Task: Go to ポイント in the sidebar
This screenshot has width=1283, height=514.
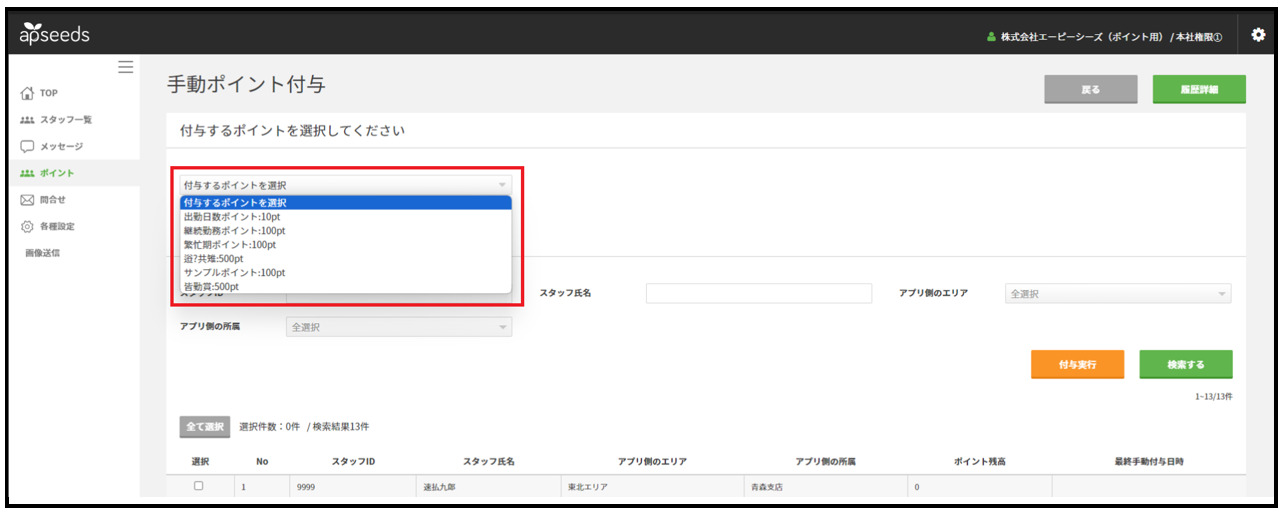Action: pos(57,174)
